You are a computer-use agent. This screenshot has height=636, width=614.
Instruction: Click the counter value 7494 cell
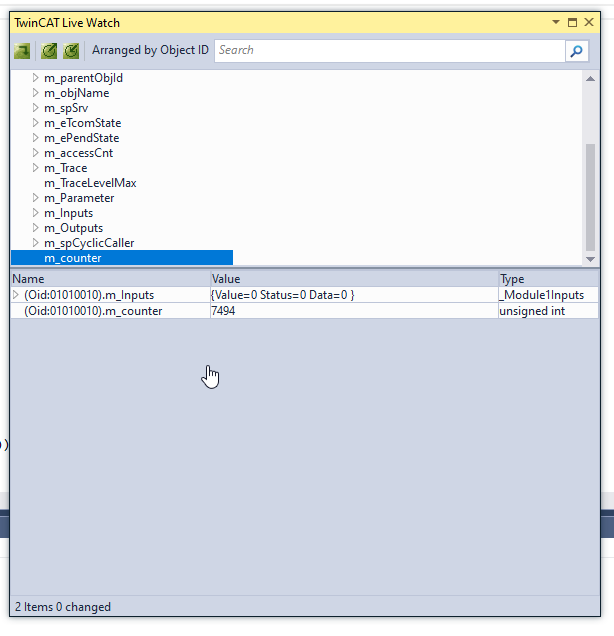[354, 311]
